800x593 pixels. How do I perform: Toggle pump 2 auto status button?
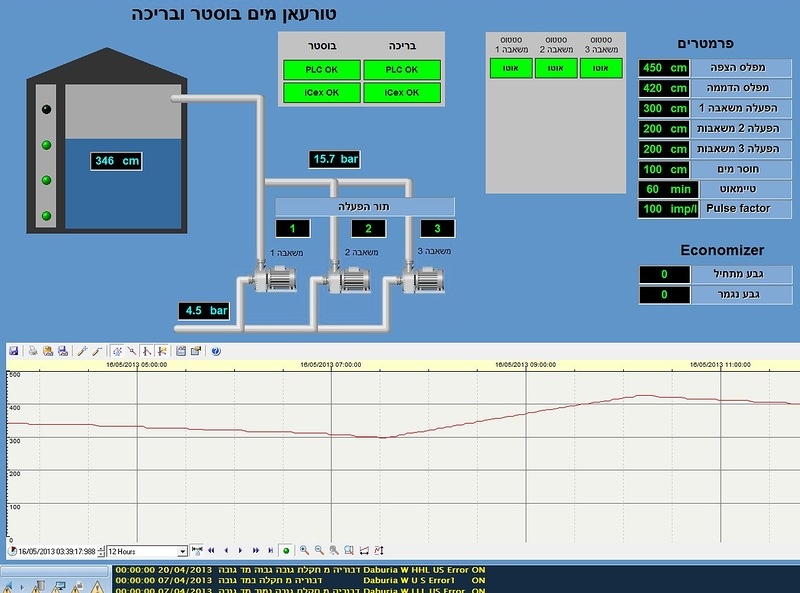point(556,68)
